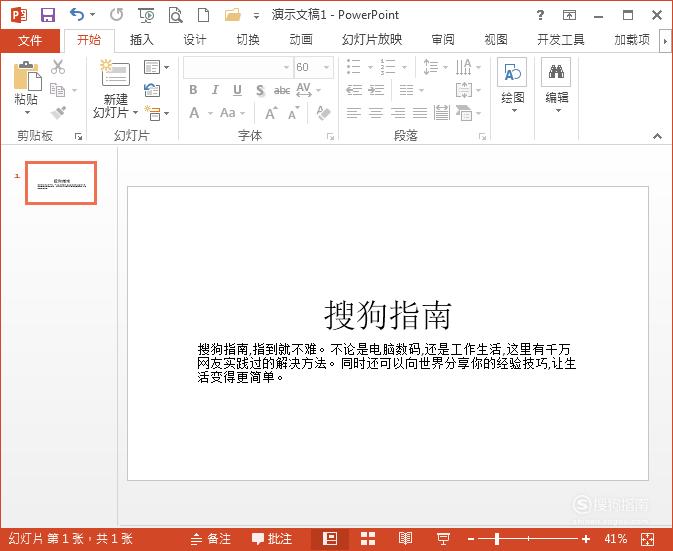The image size is (673, 551).
Task: Open the font name combo box dropdown
Action: click(x=286, y=67)
